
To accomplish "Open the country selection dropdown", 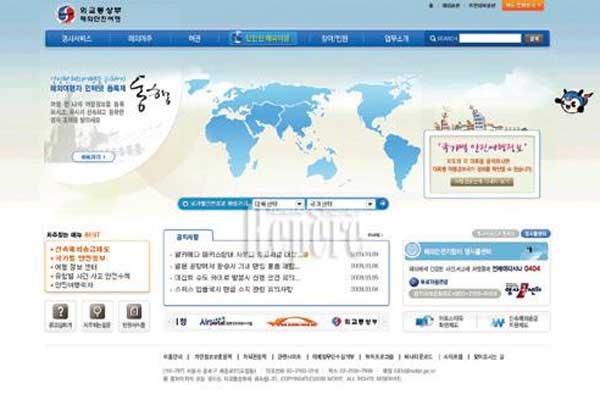I will click(341, 204).
